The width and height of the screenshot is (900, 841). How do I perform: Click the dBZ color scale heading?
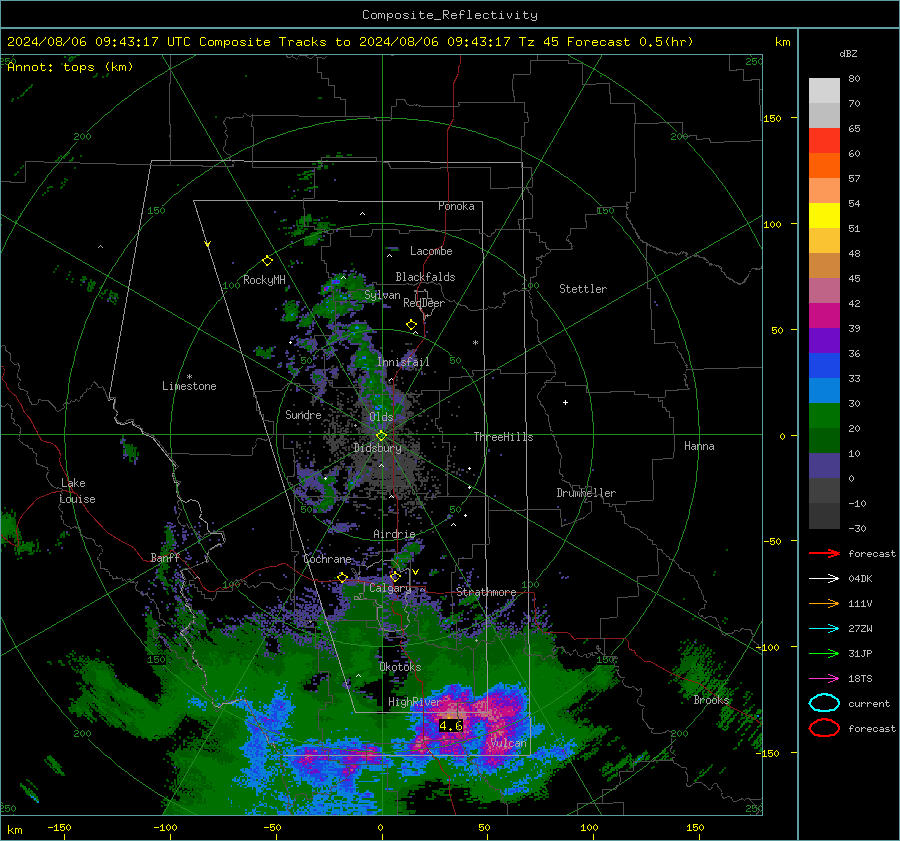point(848,53)
